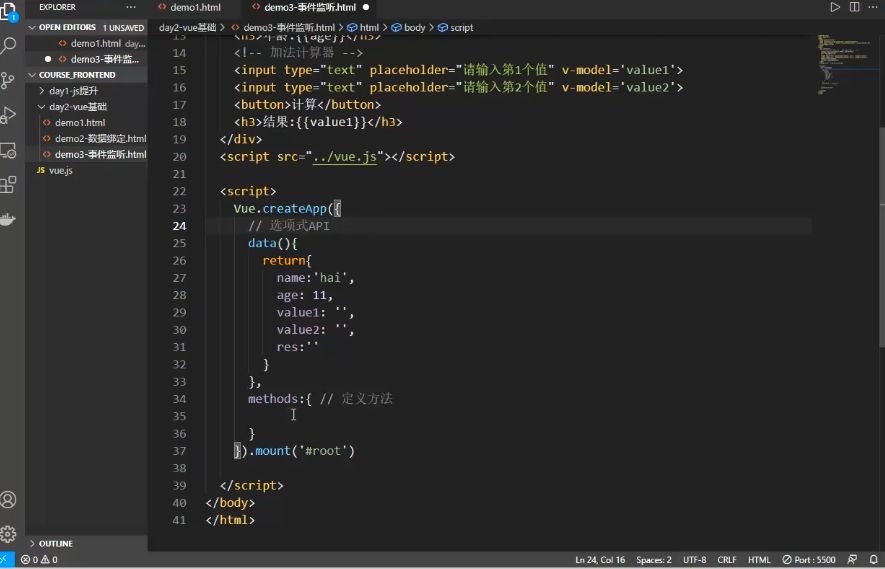Switch to the demo1.html editor tab

pos(194,7)
